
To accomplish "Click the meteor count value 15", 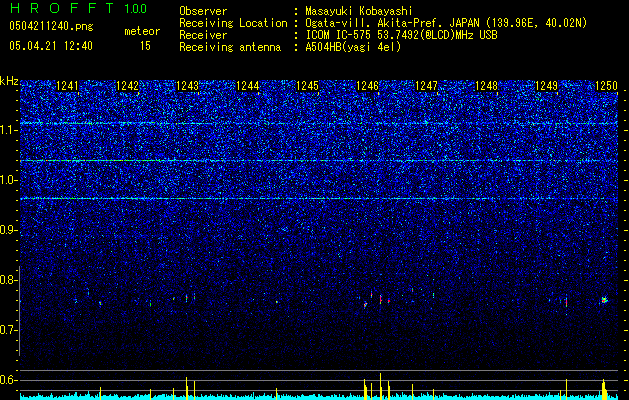I will point(145,46).
